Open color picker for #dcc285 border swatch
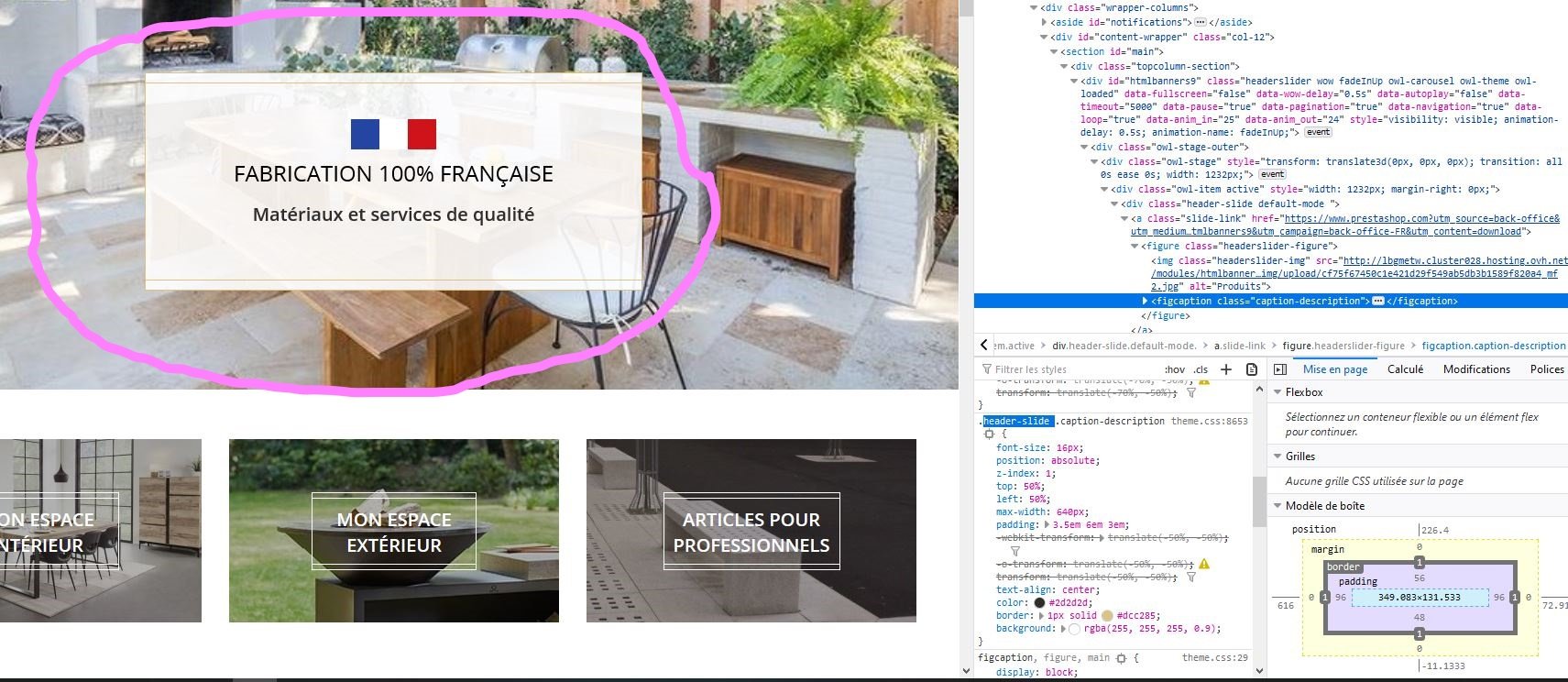 1107,615
